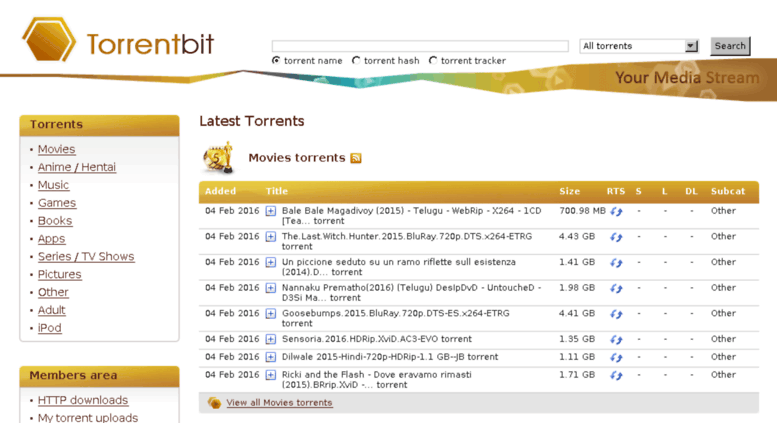Click the icon beside View all Movies torrents

(x=214, y=403)
